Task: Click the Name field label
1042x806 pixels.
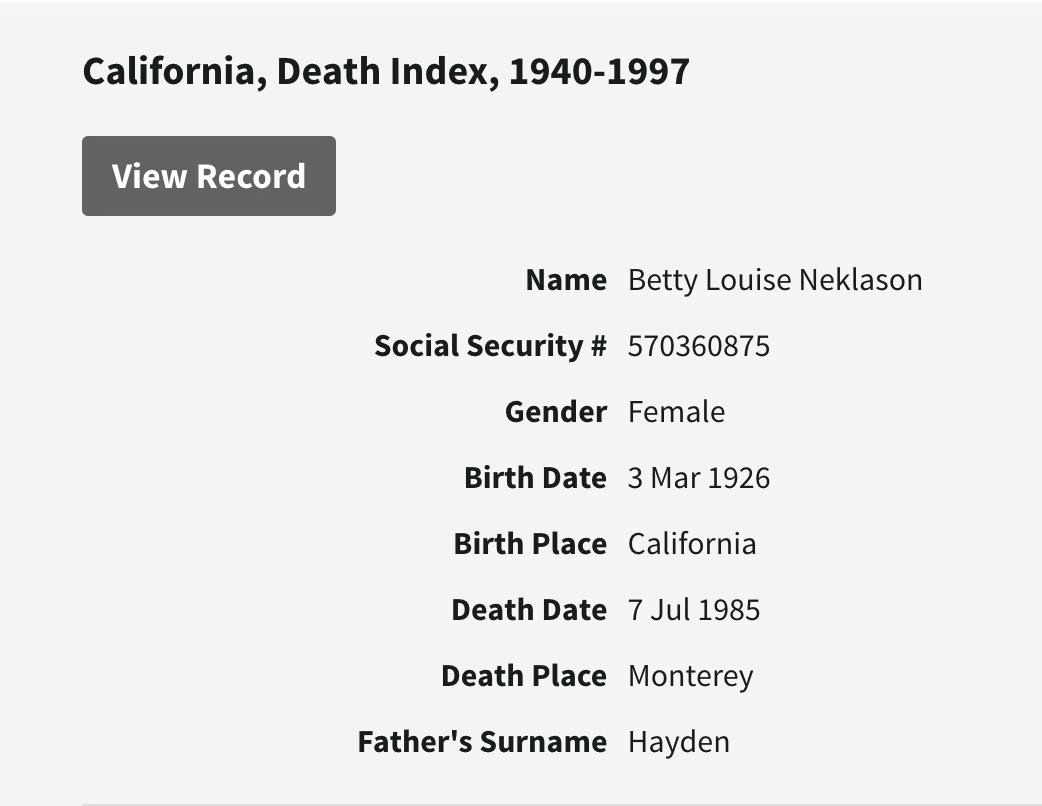Action: (x=566, y=280)
